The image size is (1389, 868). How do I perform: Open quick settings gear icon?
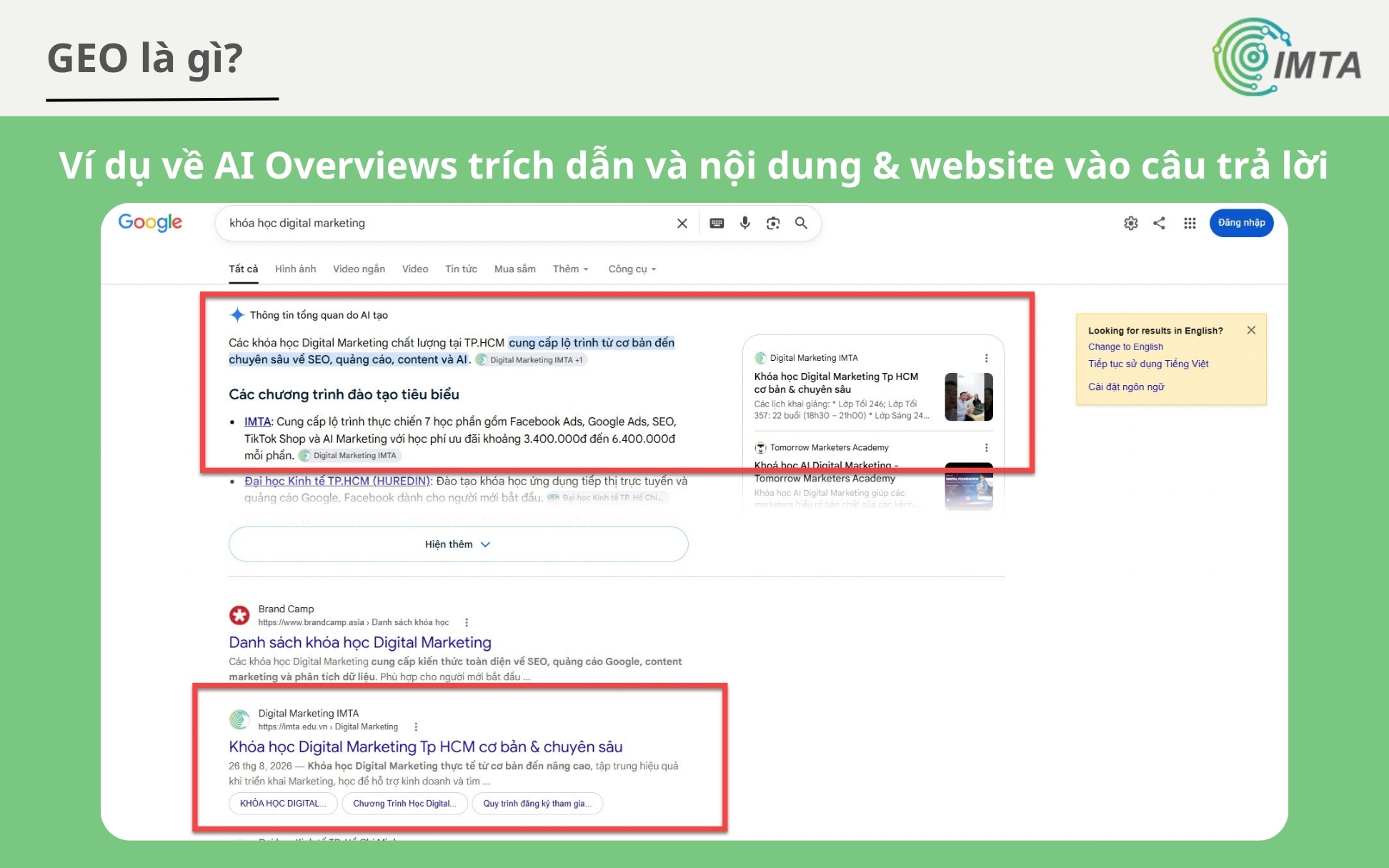pos(1130,223)
